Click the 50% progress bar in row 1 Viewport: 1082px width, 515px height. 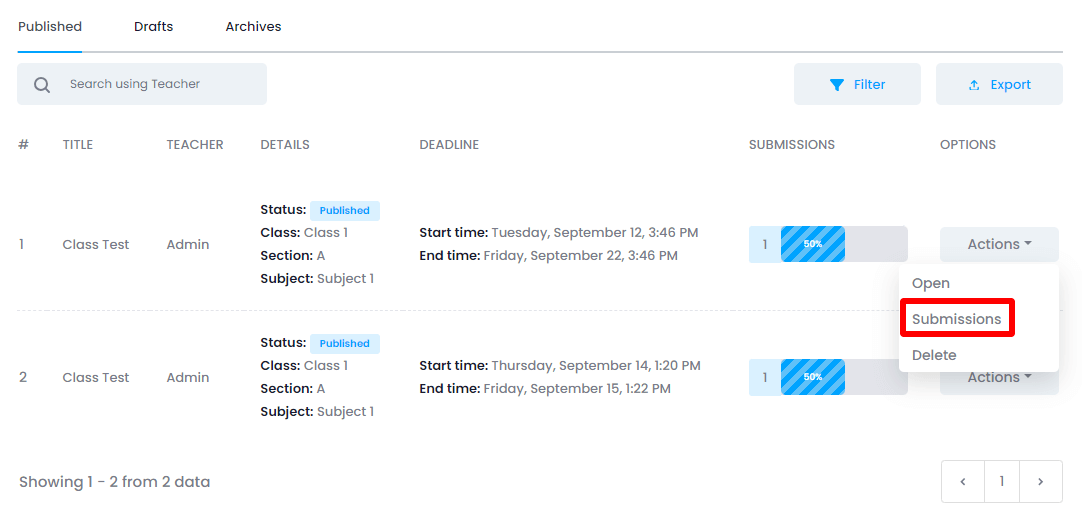point(813,244)
